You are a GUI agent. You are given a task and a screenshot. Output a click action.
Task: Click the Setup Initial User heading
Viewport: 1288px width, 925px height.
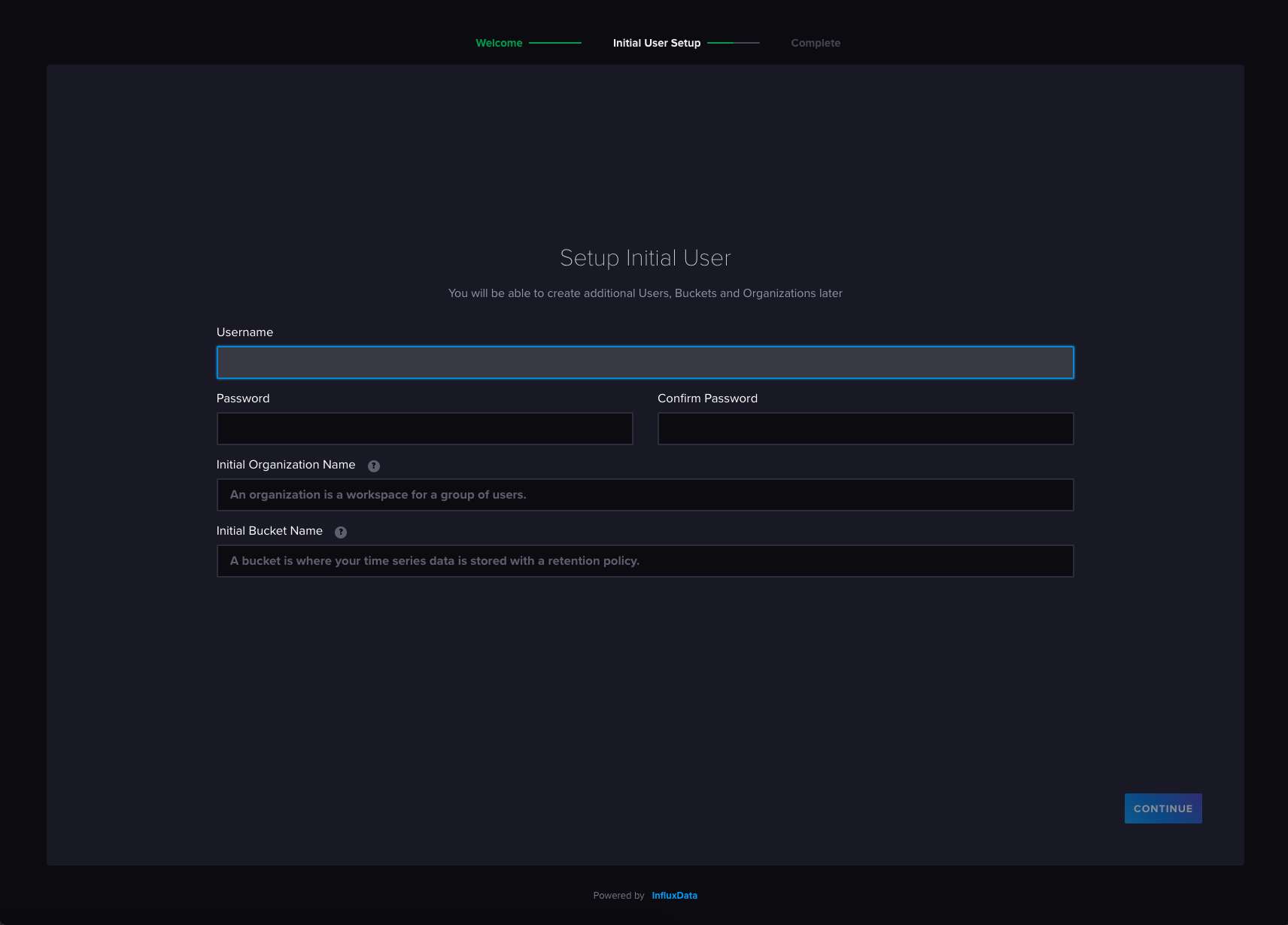coord(645,258)
